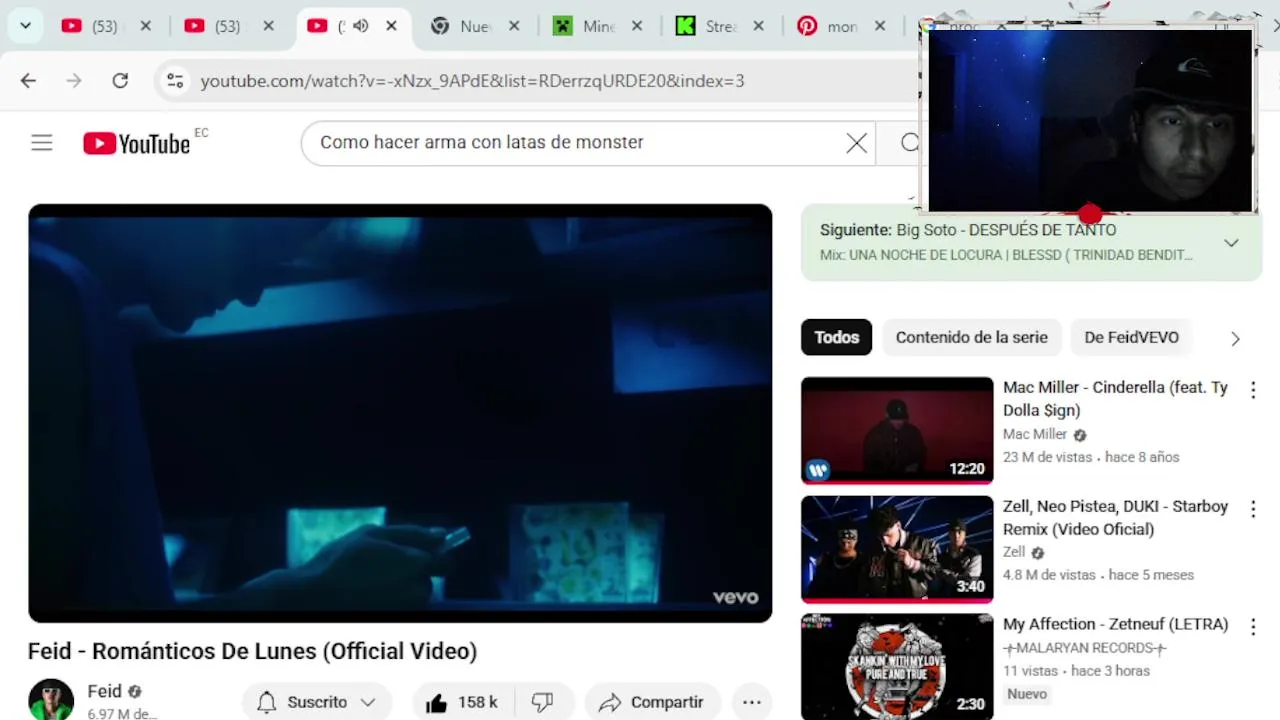Share video with Compartir button
Viewport: 1280px width, 720px height.
point(652,702)
